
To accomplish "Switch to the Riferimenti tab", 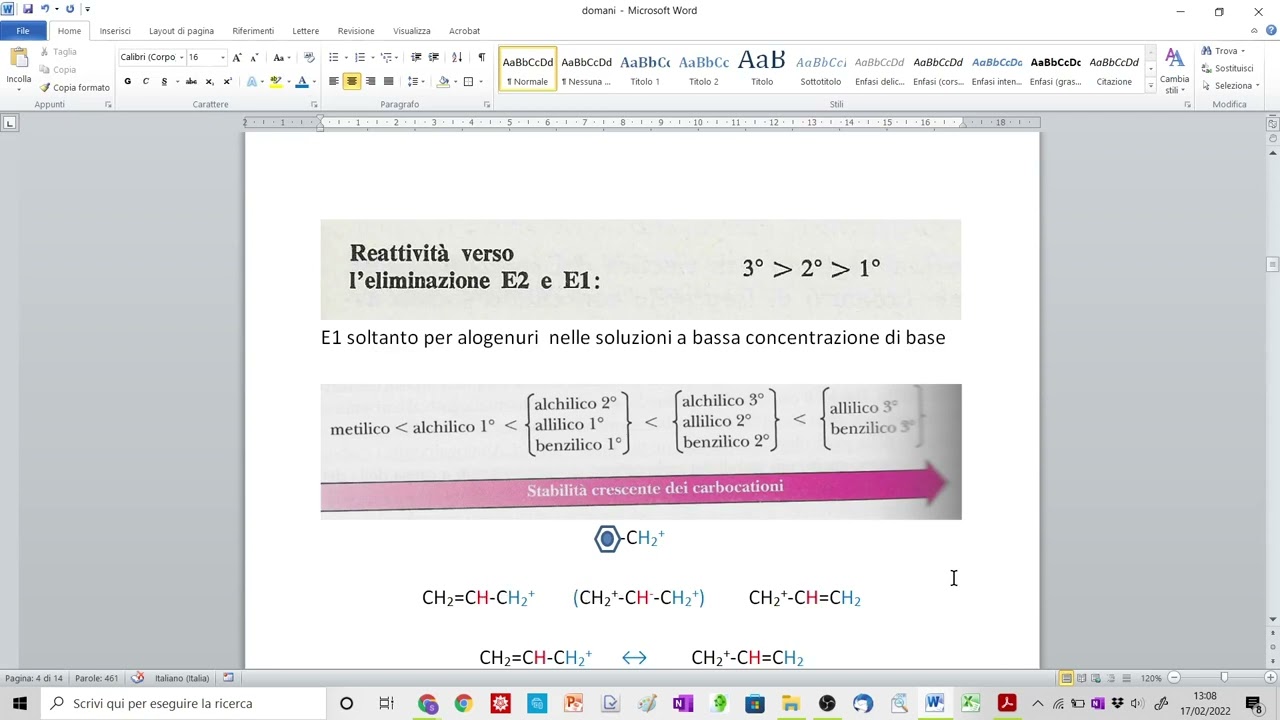I will pyautogui.click(x=253, y=31).
